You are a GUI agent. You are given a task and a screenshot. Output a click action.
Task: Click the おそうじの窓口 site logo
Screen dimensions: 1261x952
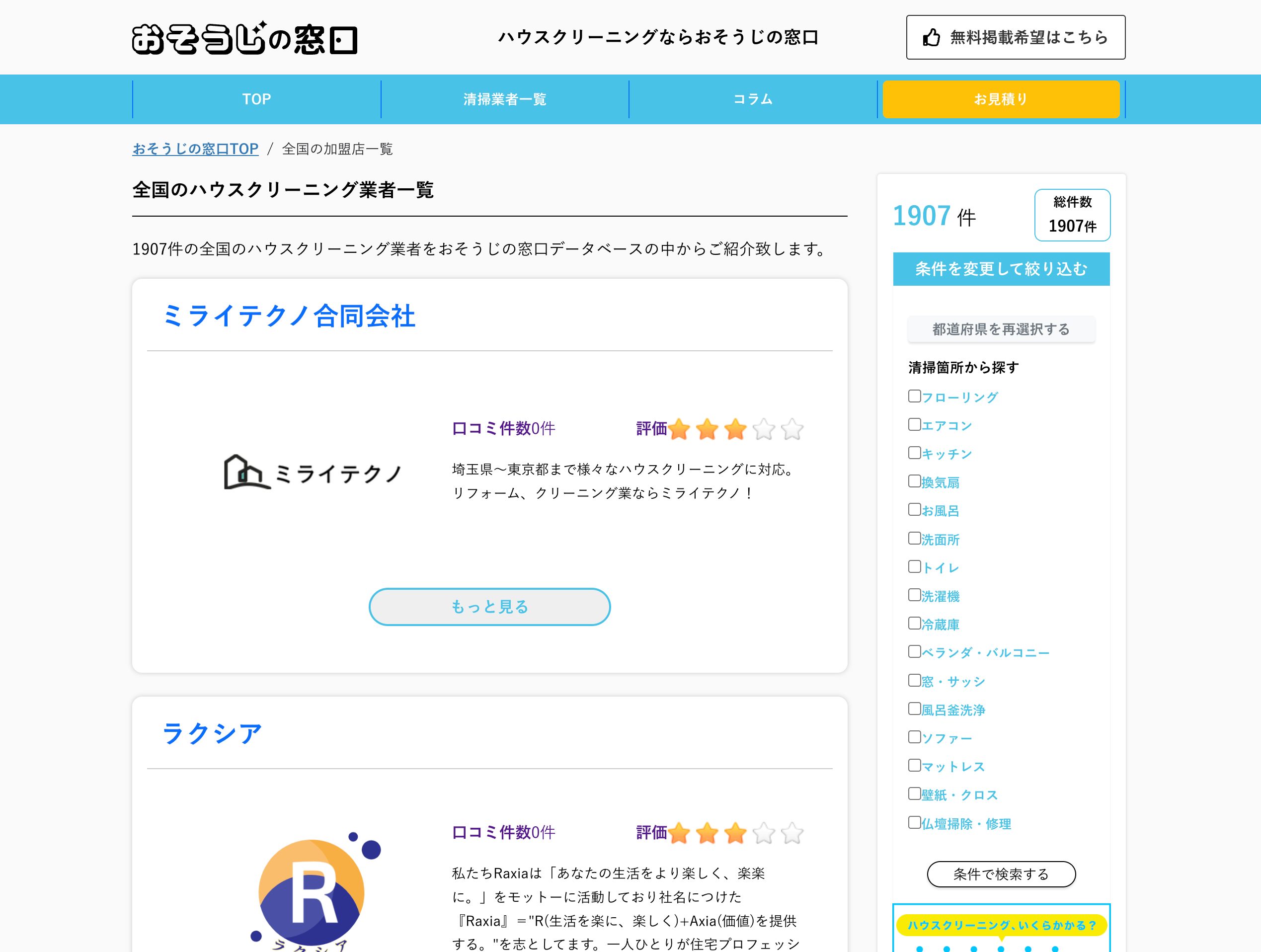[x=244, y=38]
